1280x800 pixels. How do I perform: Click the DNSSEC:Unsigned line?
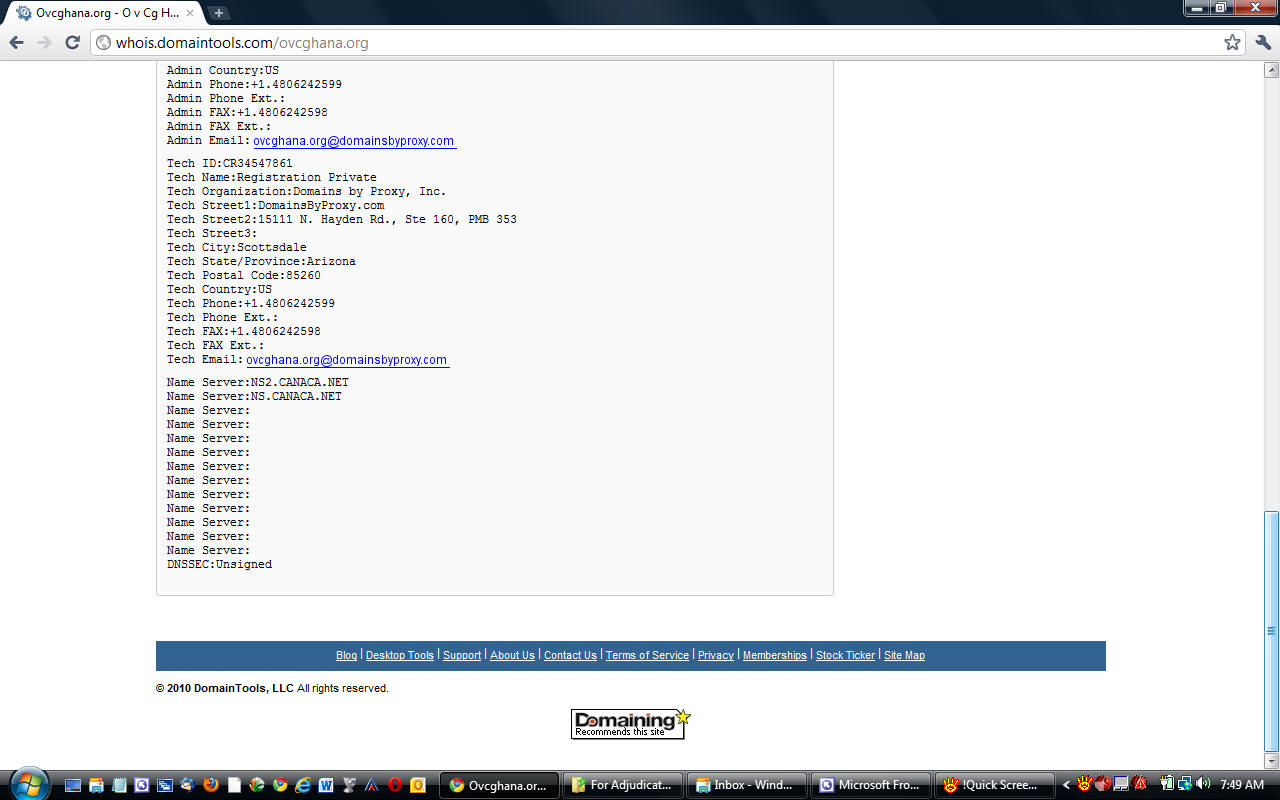(219, 565)
